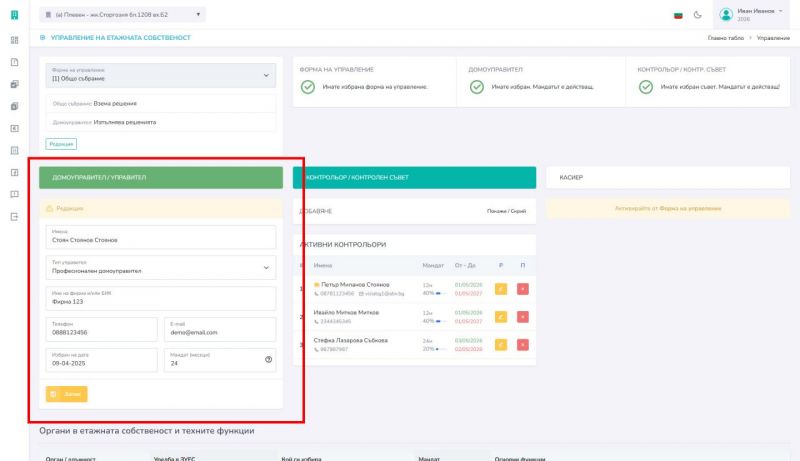This screenshot has width=800, height=461.
Task: Click green check under КОНТРОЛЬОР / КОНТР. СЪВЕТ
Action: click(x=645, y=87)
